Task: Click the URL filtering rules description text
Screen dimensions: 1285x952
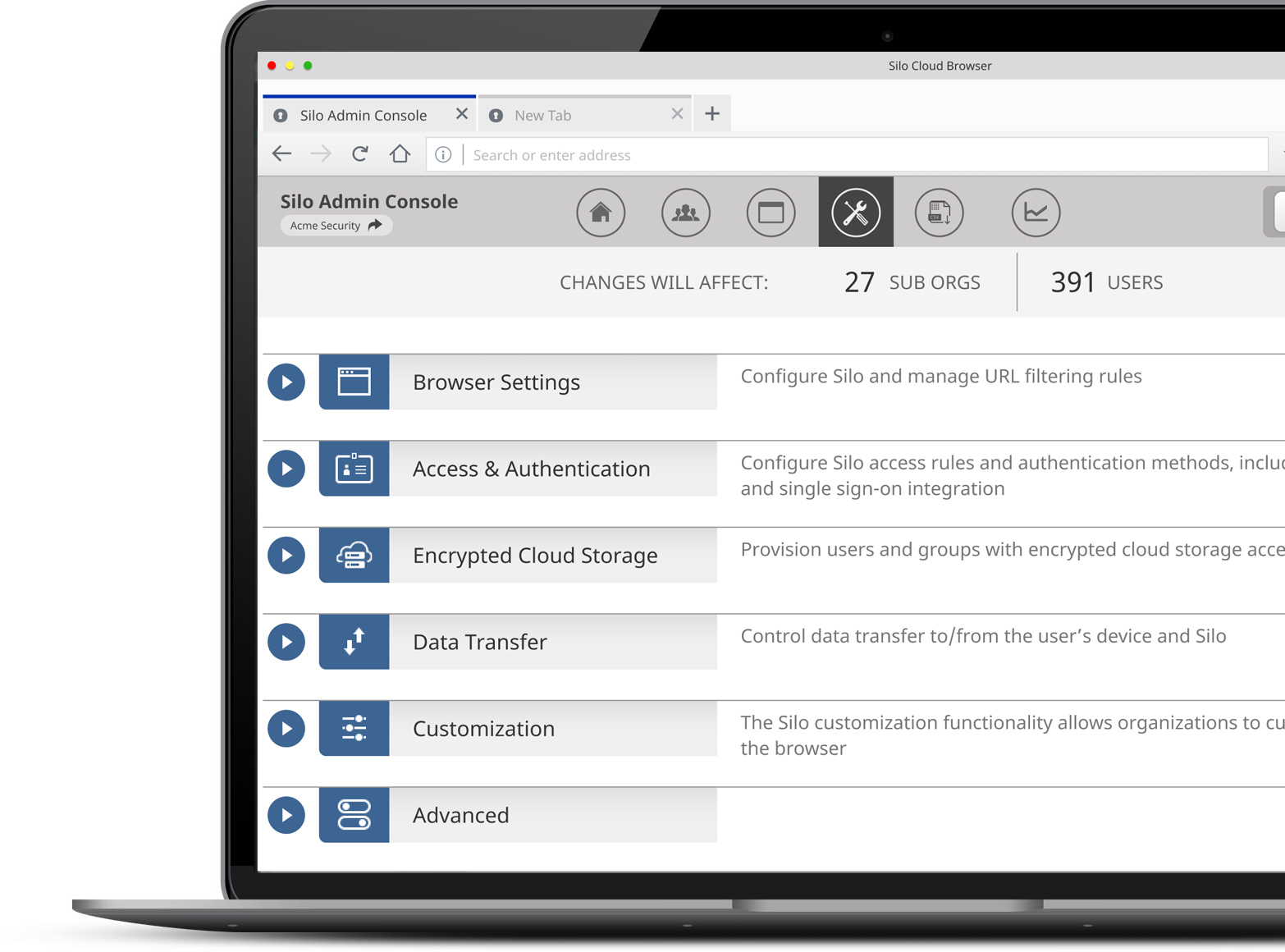Action: point(941,376)
